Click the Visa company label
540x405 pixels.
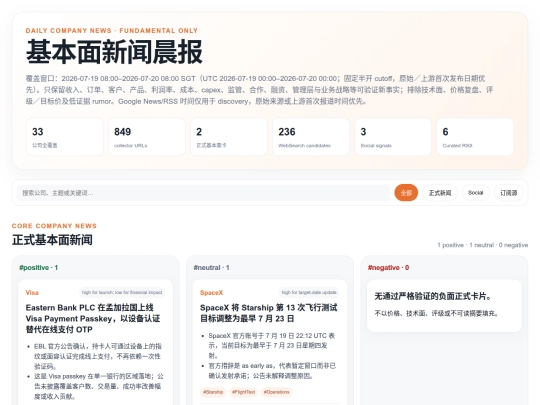point(32,293)
